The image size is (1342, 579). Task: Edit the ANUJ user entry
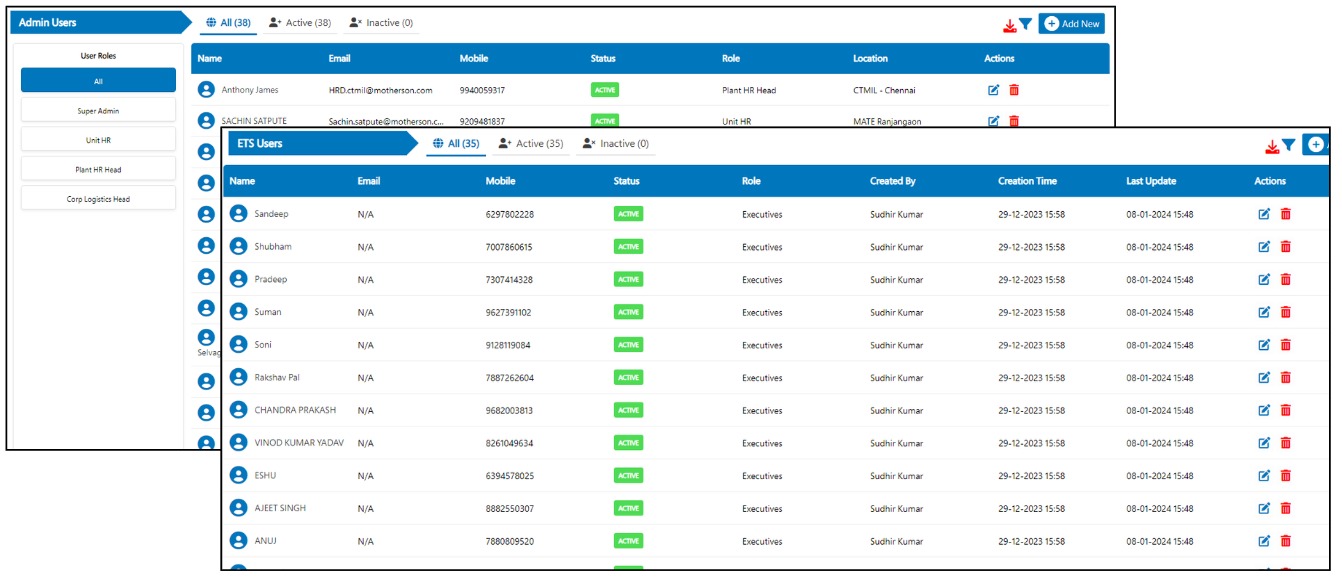pyautogui.click(x=1263, y=541)
